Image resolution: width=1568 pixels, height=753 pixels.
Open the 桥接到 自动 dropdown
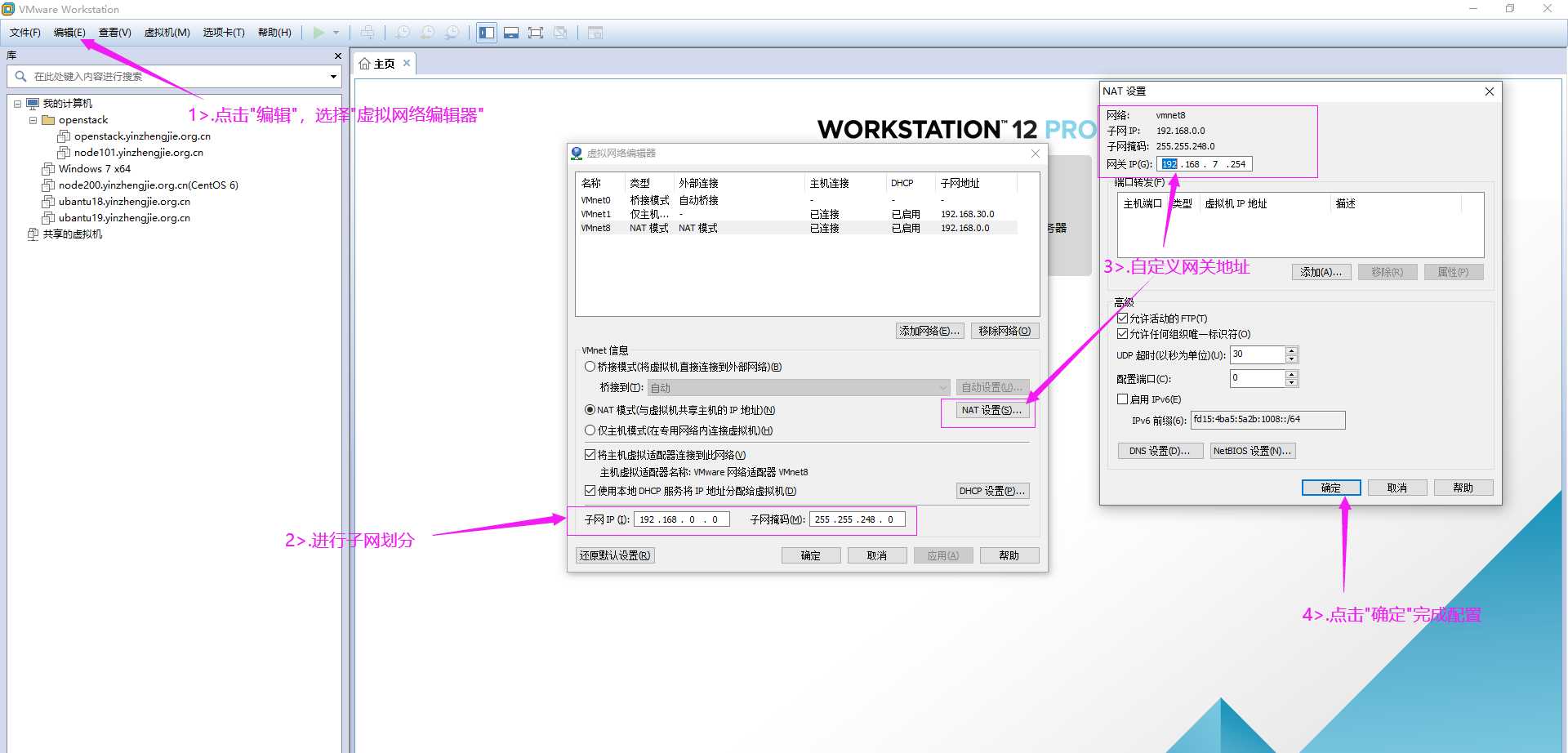tap(799, 388)
